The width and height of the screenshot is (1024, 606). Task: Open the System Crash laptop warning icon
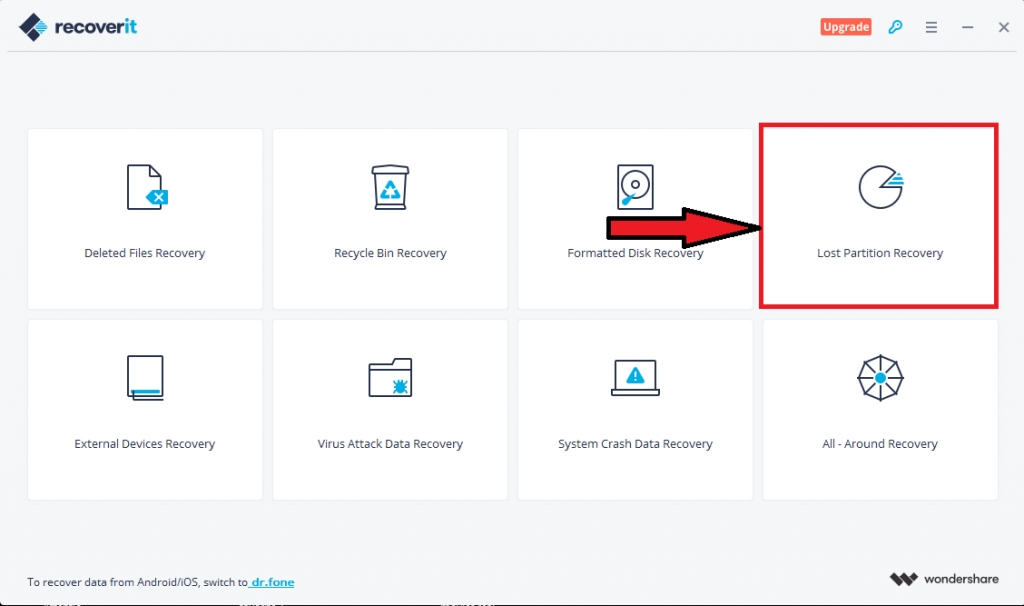tap(635, 377)
